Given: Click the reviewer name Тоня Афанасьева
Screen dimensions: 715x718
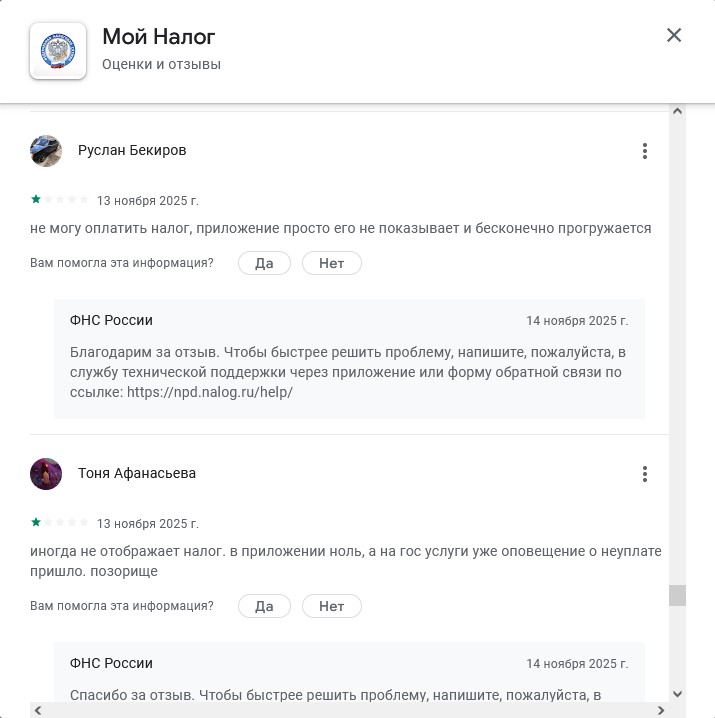Looking at the screenshot, I should [137, 474].
